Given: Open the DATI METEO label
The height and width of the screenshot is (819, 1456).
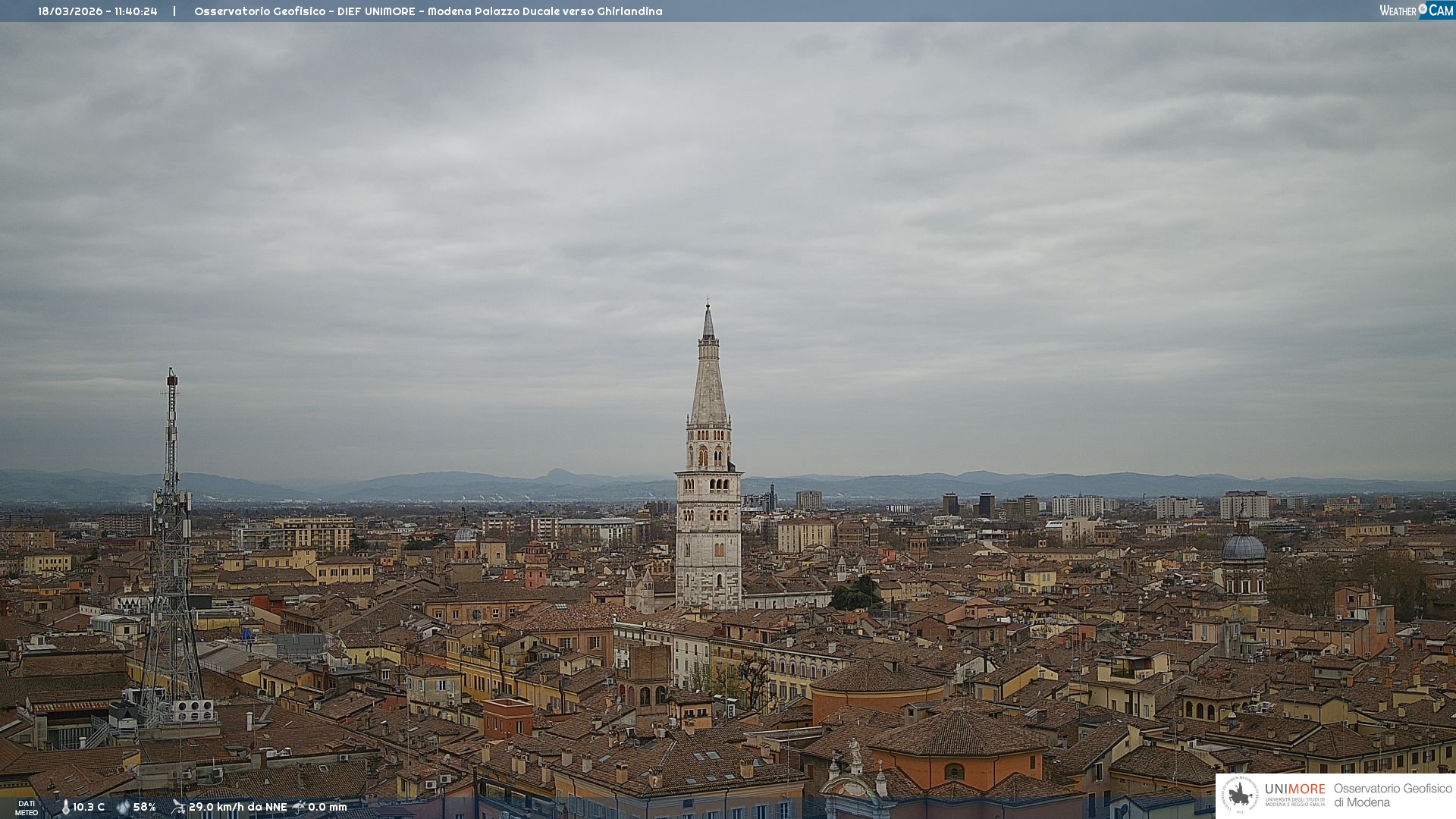Looking at the screenshot, I should click(x=26, y=808).
